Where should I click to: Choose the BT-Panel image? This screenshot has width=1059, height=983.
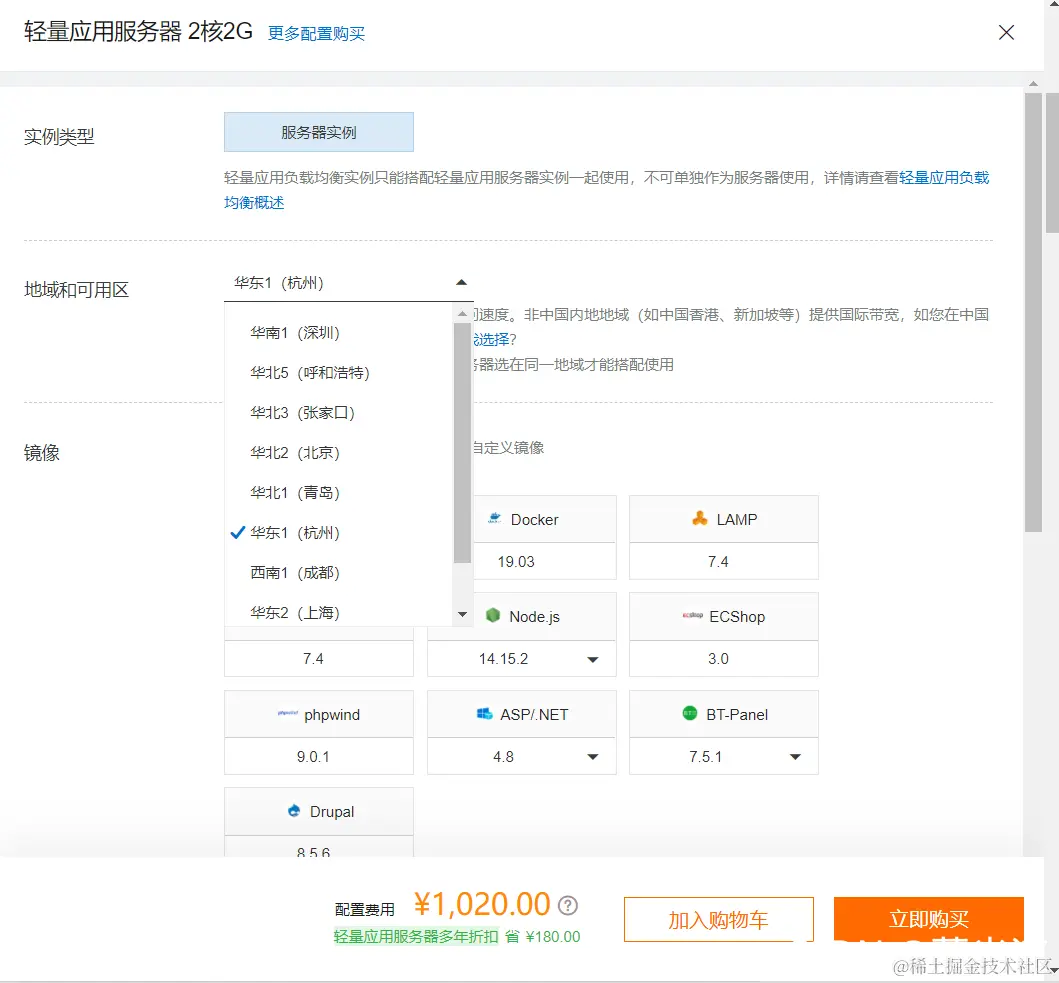coord(723,713)
